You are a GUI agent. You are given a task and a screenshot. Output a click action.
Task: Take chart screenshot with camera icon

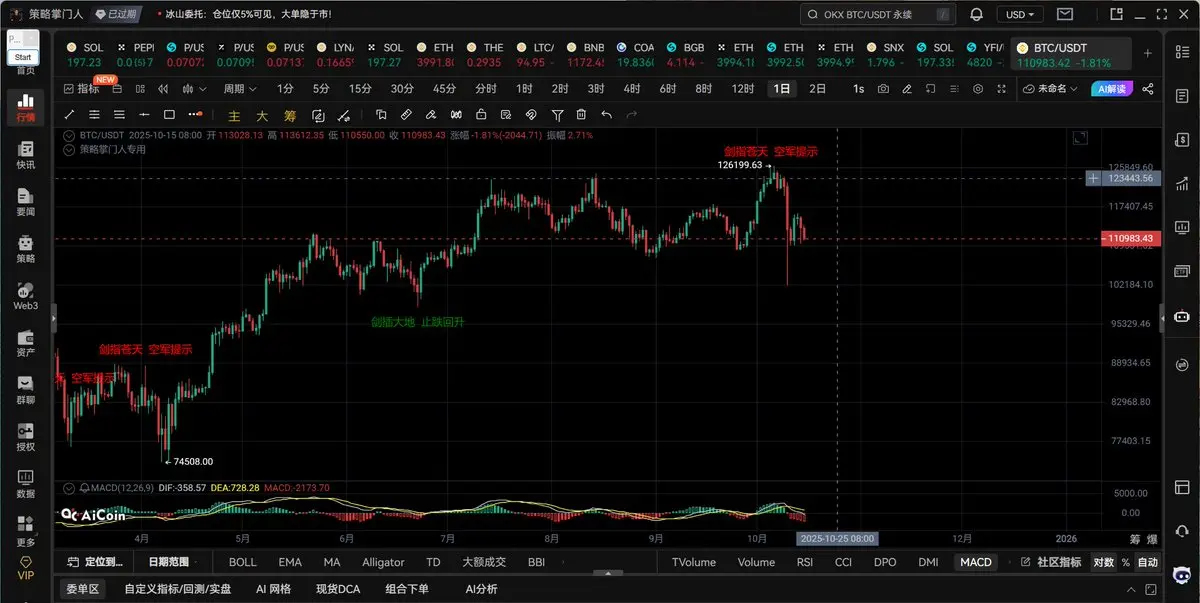883,89
